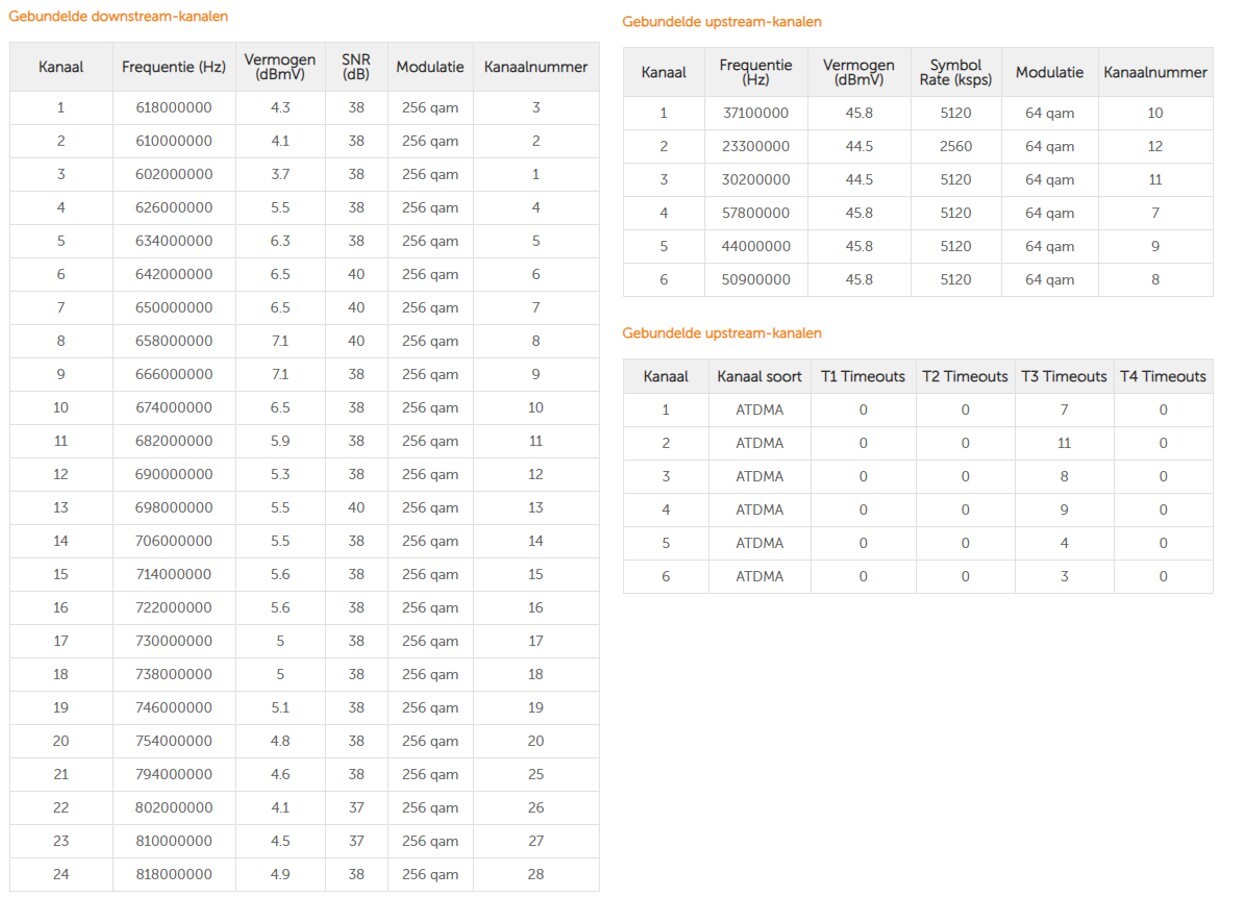
Task: Click the upstream frequency 57800000
Action: pos(755,213)
